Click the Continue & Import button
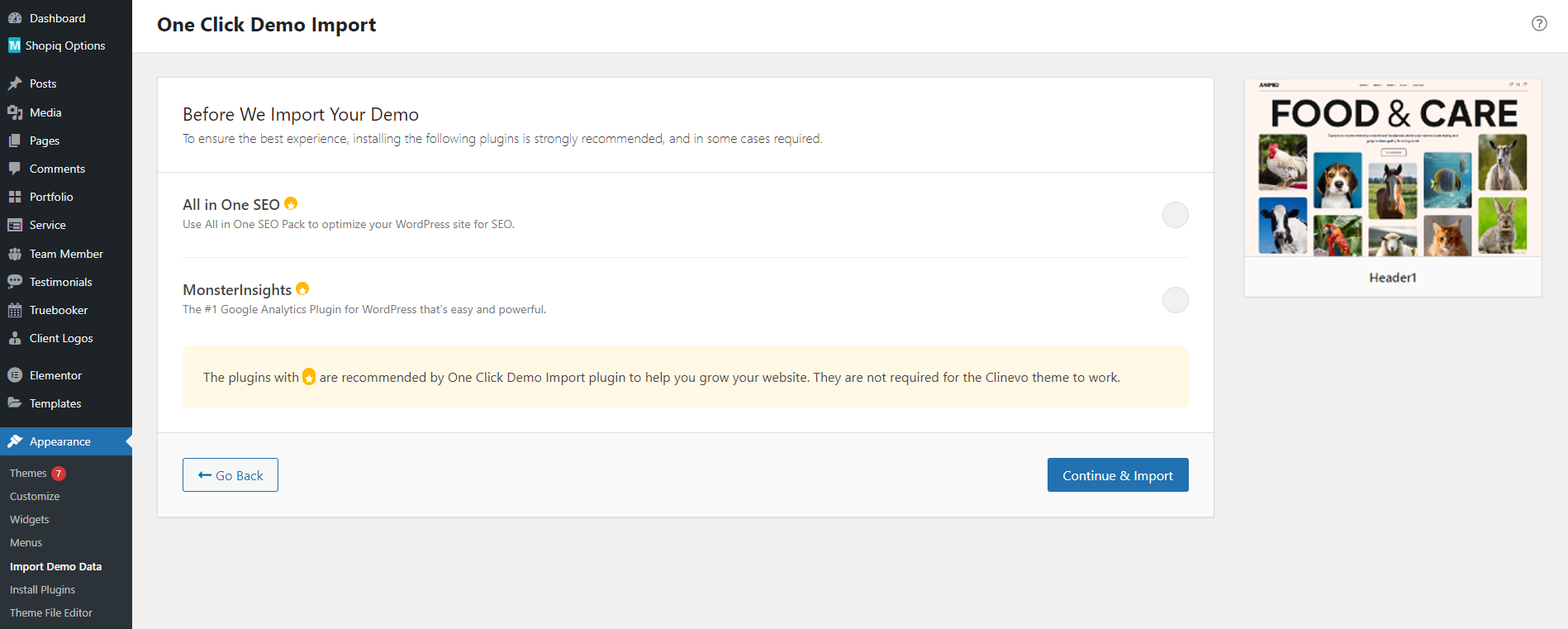The image size is (1568, 629). pyautogui.click(x=1118, y=475)
